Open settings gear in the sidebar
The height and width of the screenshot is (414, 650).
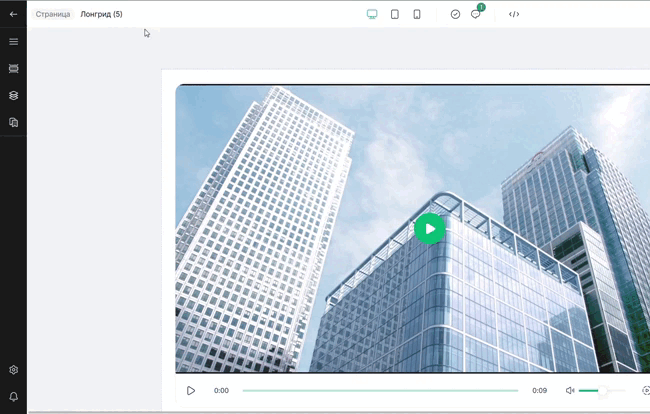13,370
